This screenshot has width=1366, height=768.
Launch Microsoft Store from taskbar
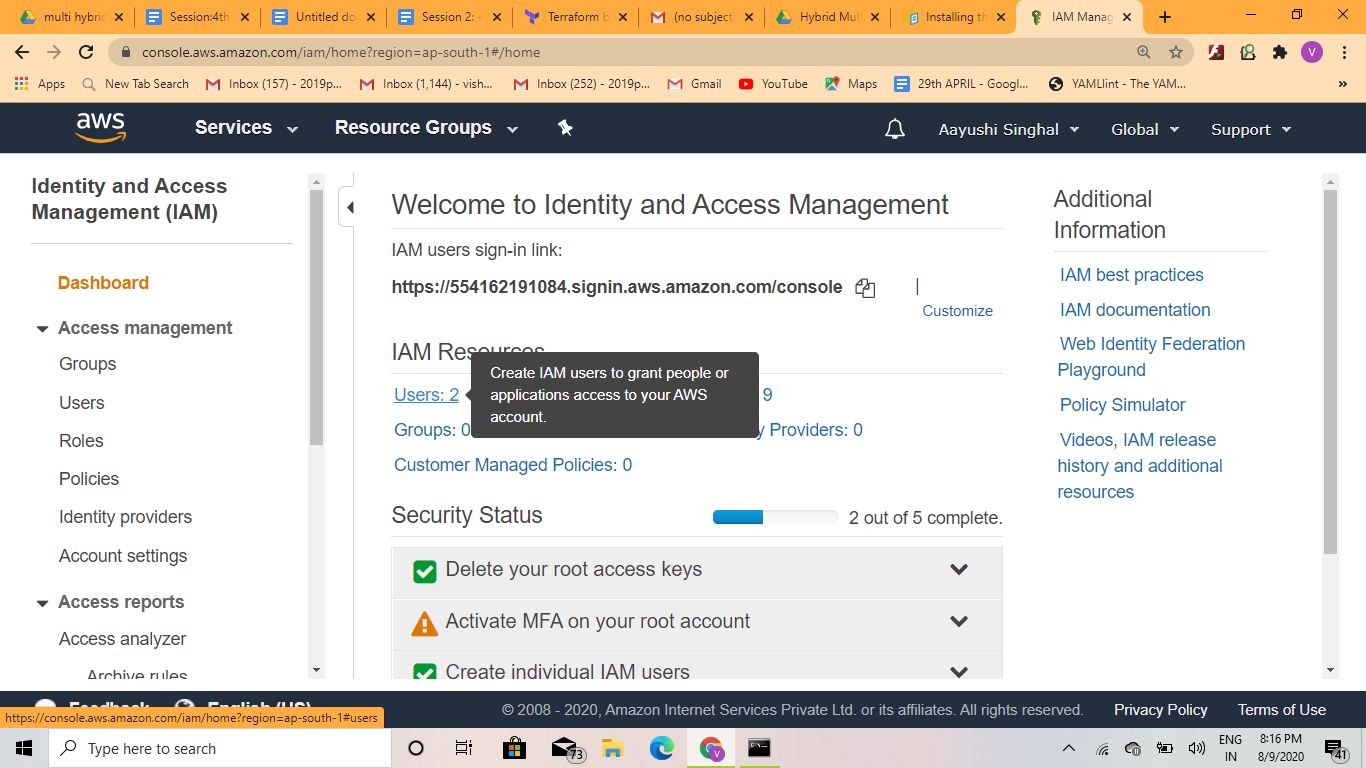point(514,748)
